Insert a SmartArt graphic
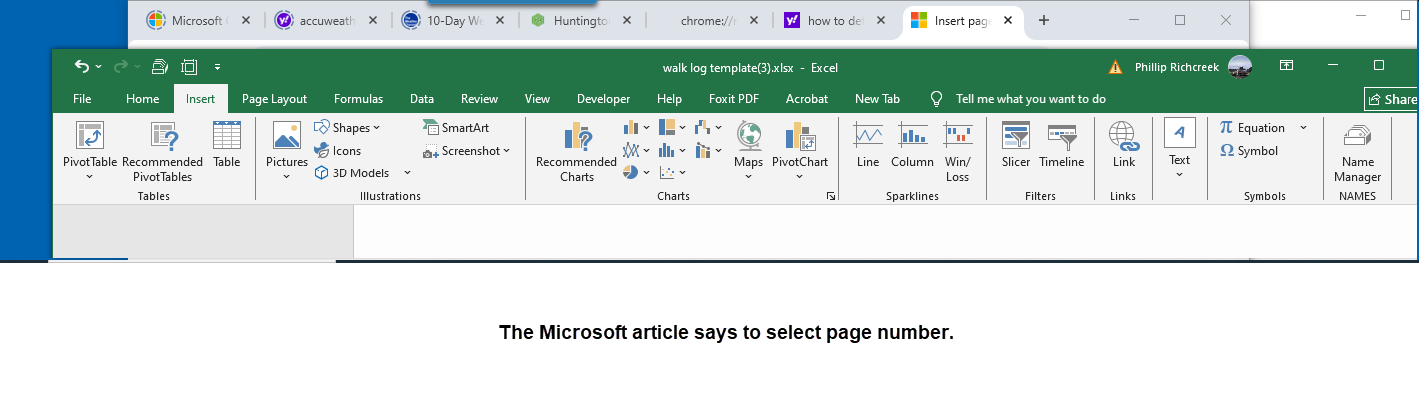Image resolution: width=1419 pixels, height=416 pixels. coord(457,127)
